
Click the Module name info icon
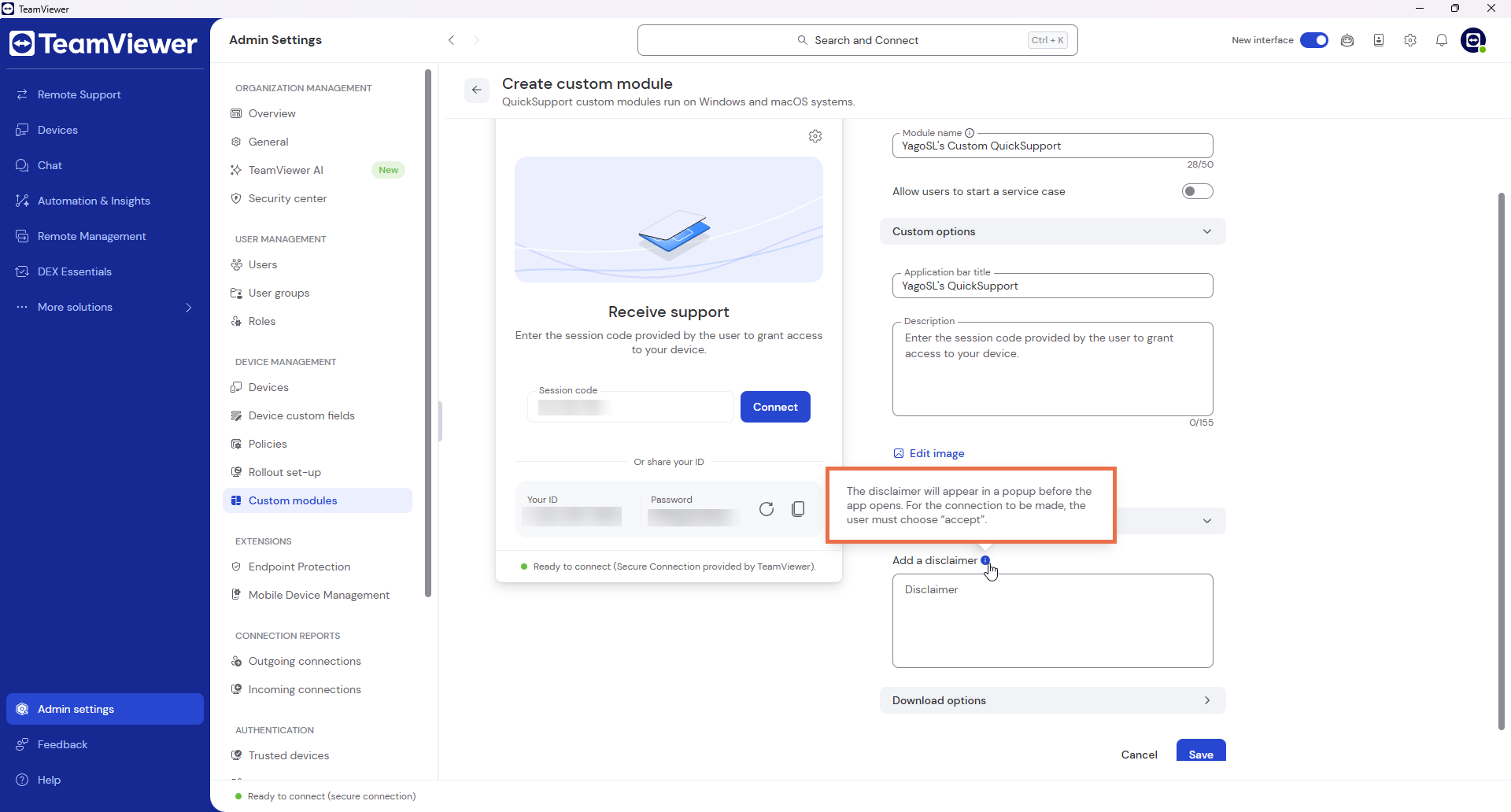[x=970, y=133]
